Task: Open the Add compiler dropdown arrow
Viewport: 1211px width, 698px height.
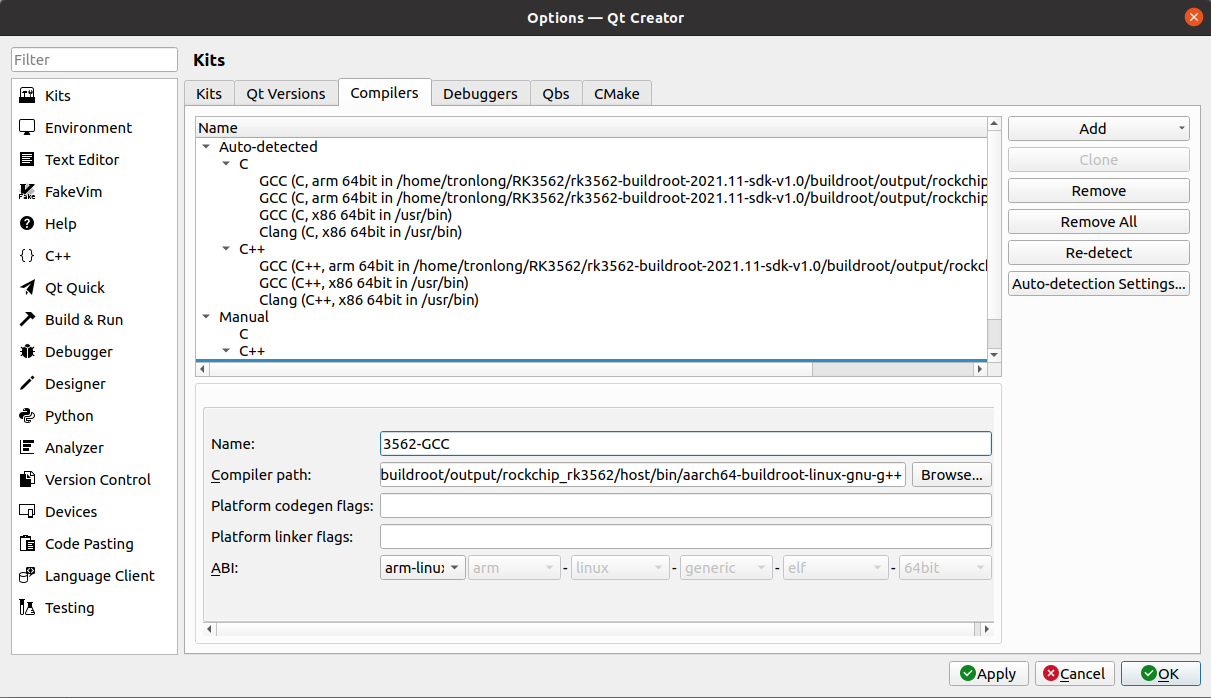Action: point(1182,129)
